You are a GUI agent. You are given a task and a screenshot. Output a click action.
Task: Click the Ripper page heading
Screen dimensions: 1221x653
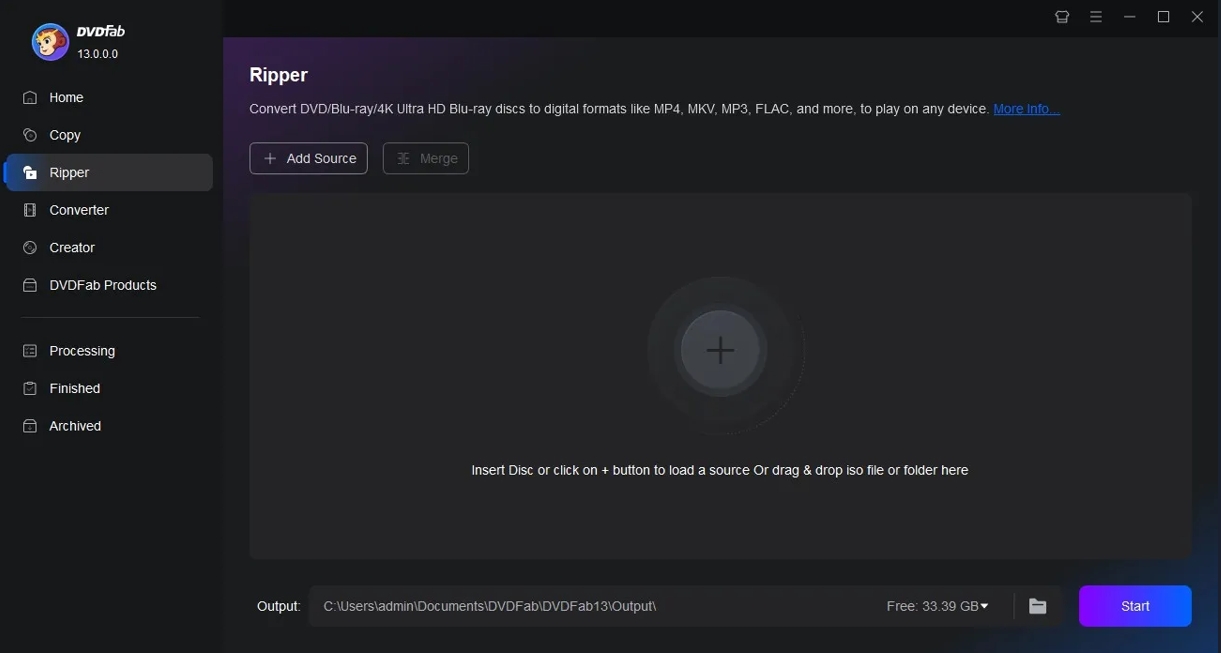[x=279, y=75]
